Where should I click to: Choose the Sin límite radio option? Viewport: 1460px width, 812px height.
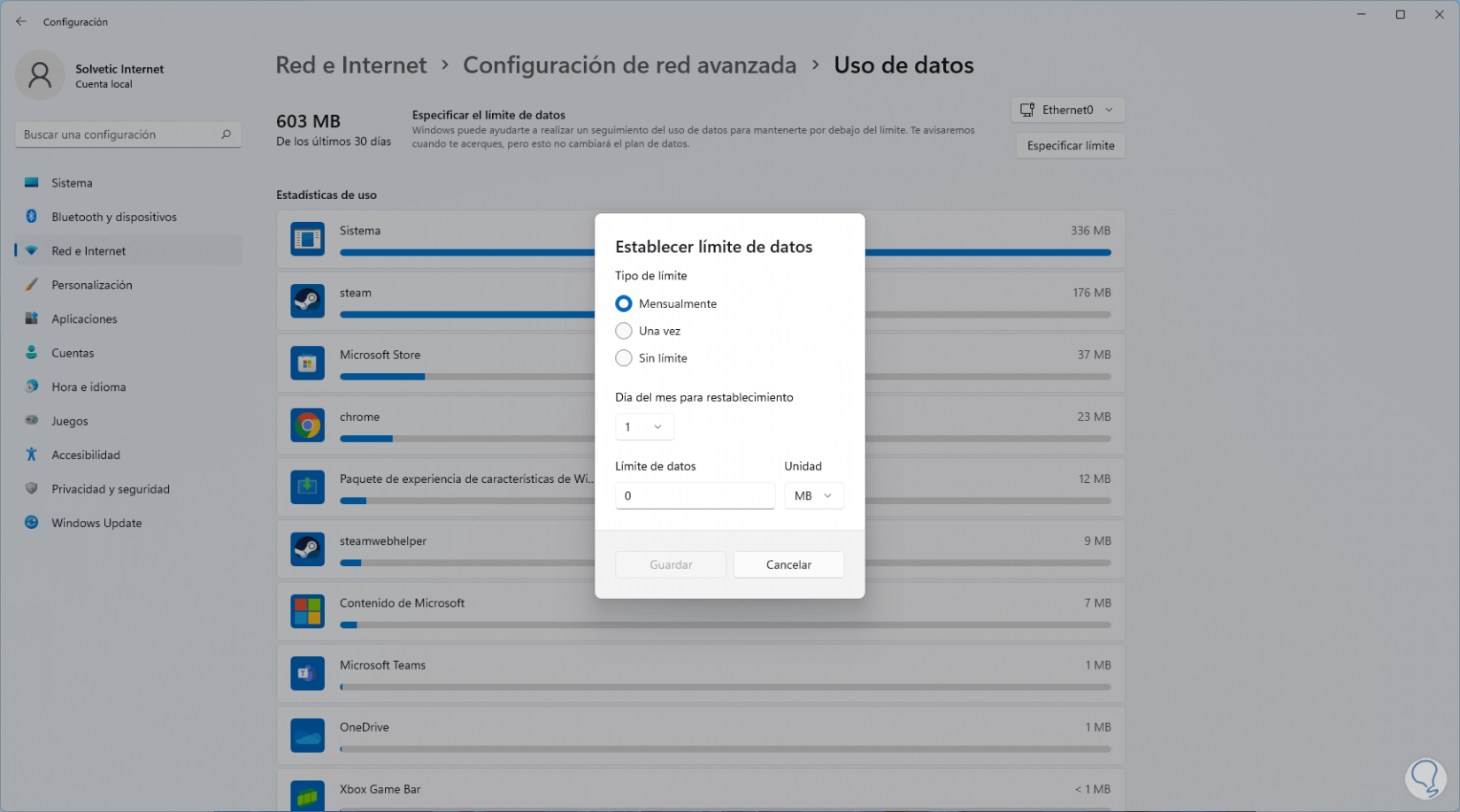click(x=624, y=358)
